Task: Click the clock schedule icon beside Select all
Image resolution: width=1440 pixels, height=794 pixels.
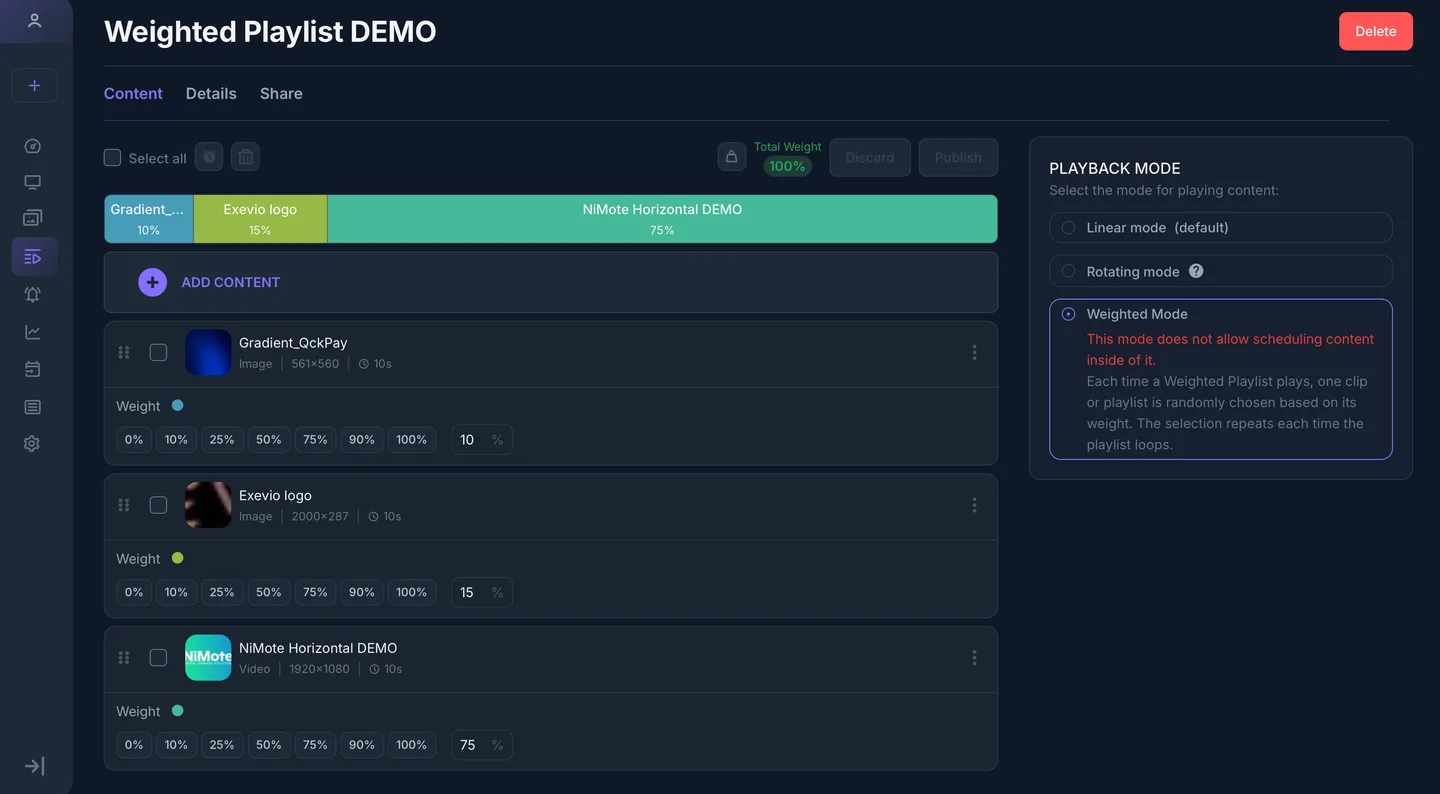Action: tap(208, 157)
